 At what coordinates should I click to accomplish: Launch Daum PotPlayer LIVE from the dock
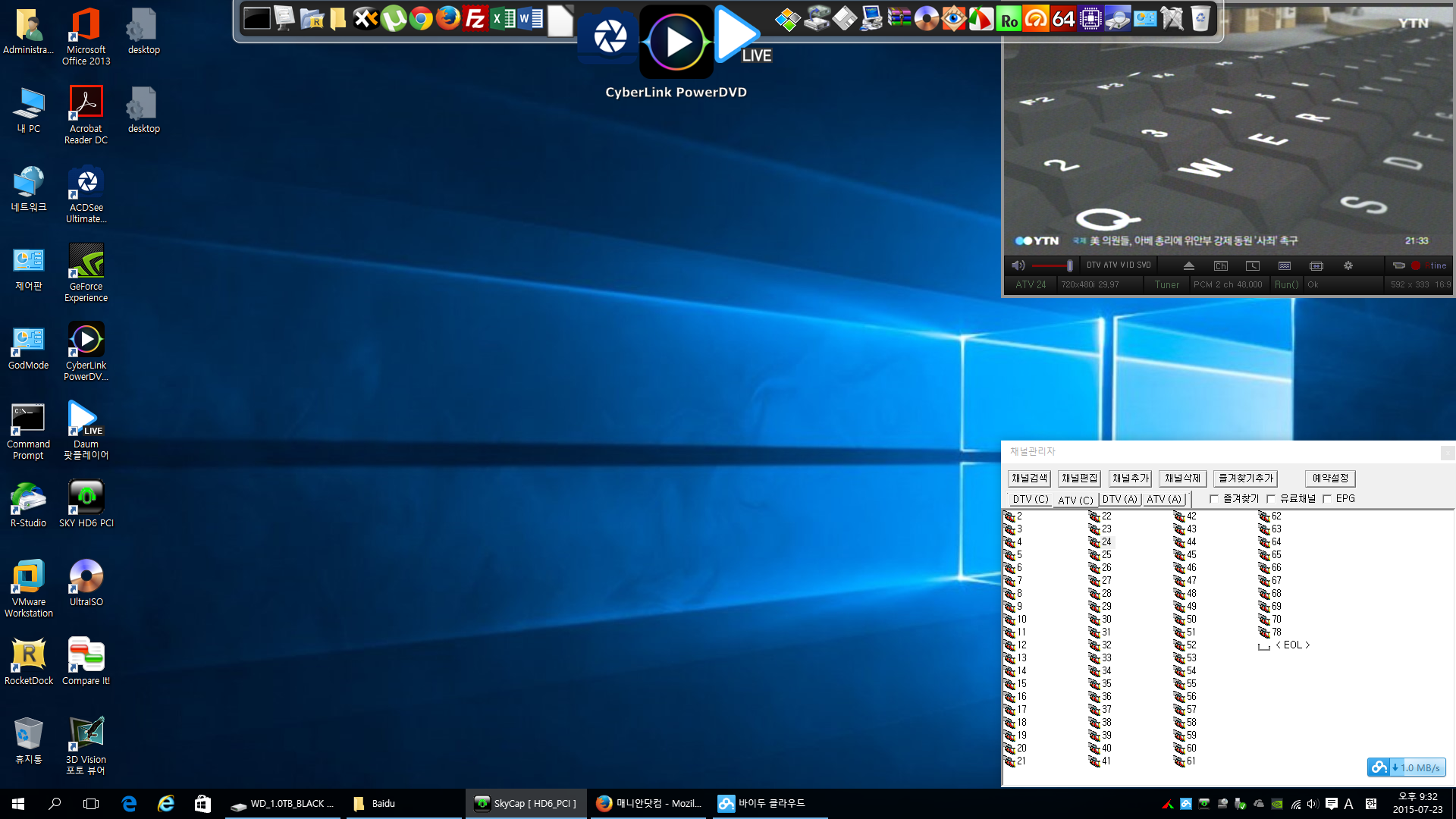point(742,35)
